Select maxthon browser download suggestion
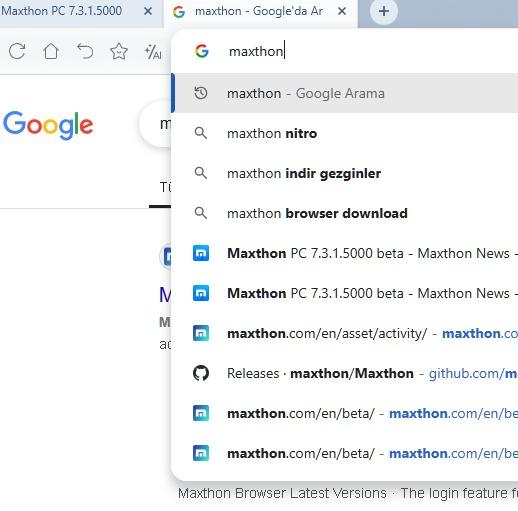Viewport: 518px width, 511px height. click(346, 213)
